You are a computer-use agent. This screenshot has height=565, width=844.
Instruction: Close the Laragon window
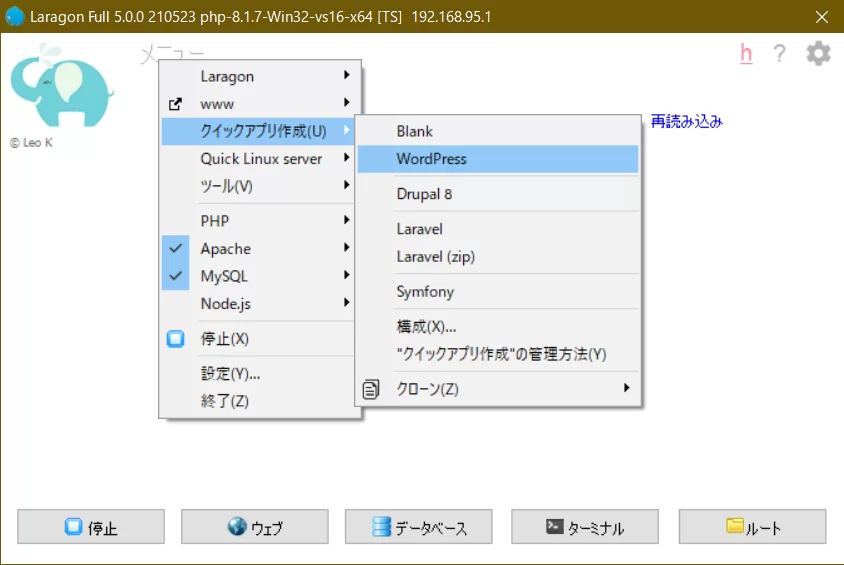pos(822,17)
